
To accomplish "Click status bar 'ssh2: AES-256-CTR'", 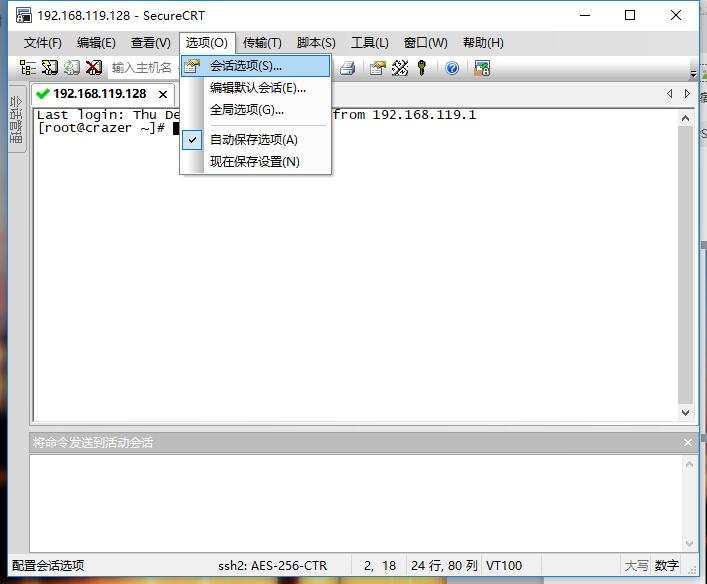I will pyautogui.click(x=272, y=566).
